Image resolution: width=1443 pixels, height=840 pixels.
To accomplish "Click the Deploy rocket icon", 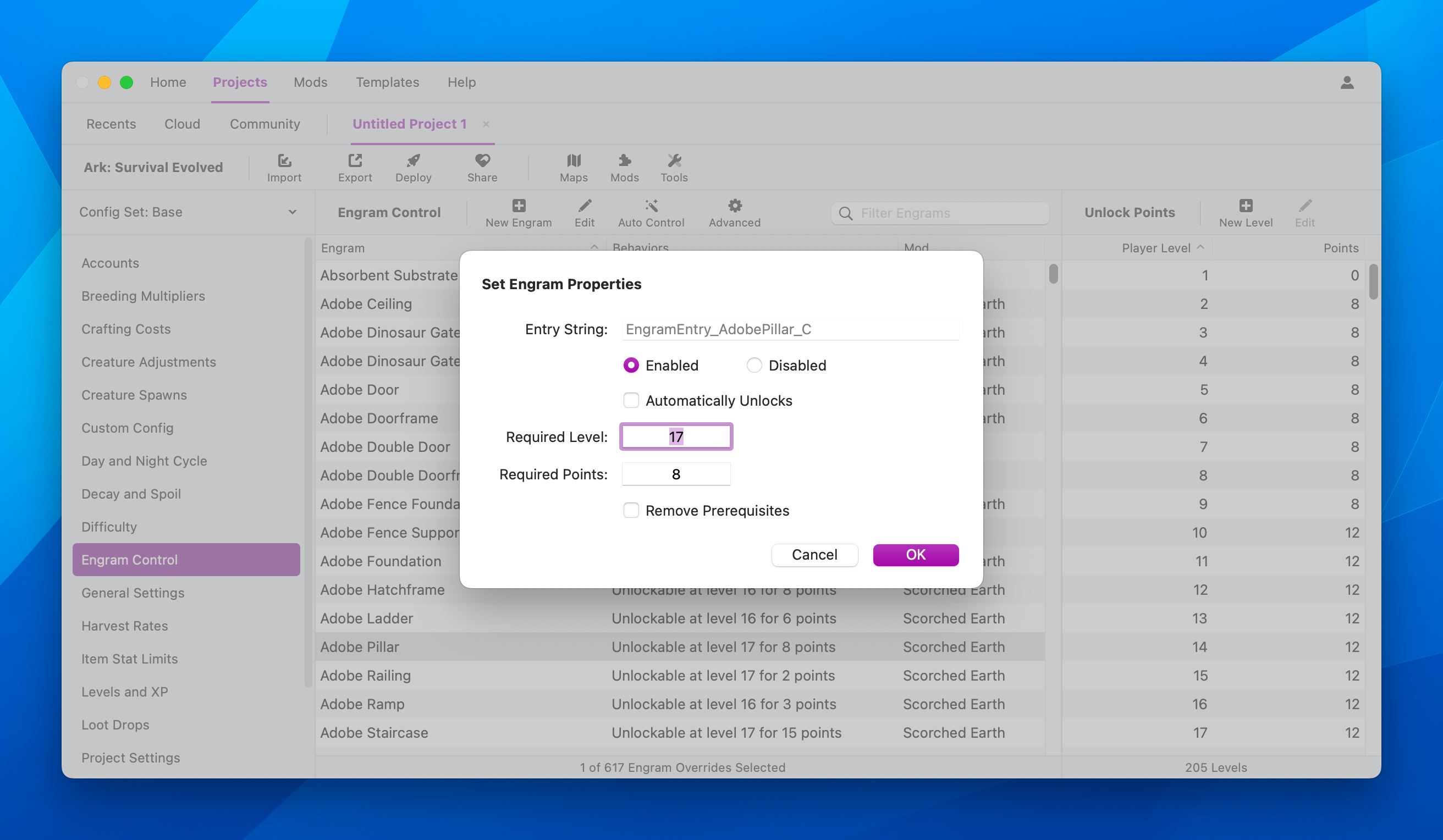I will [x=413, y=161].
